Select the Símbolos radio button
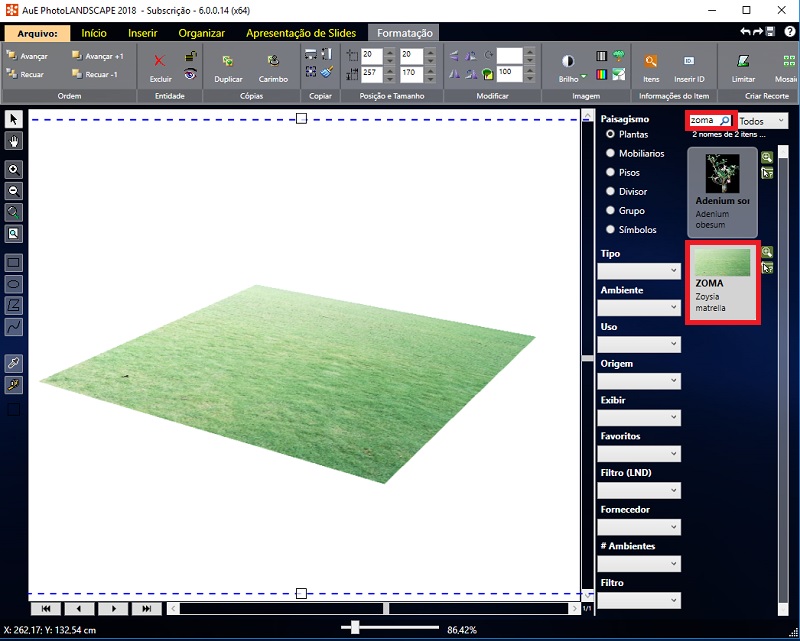Image resolution: width=800 pixels, height=641 pixels. click(611, 230)
